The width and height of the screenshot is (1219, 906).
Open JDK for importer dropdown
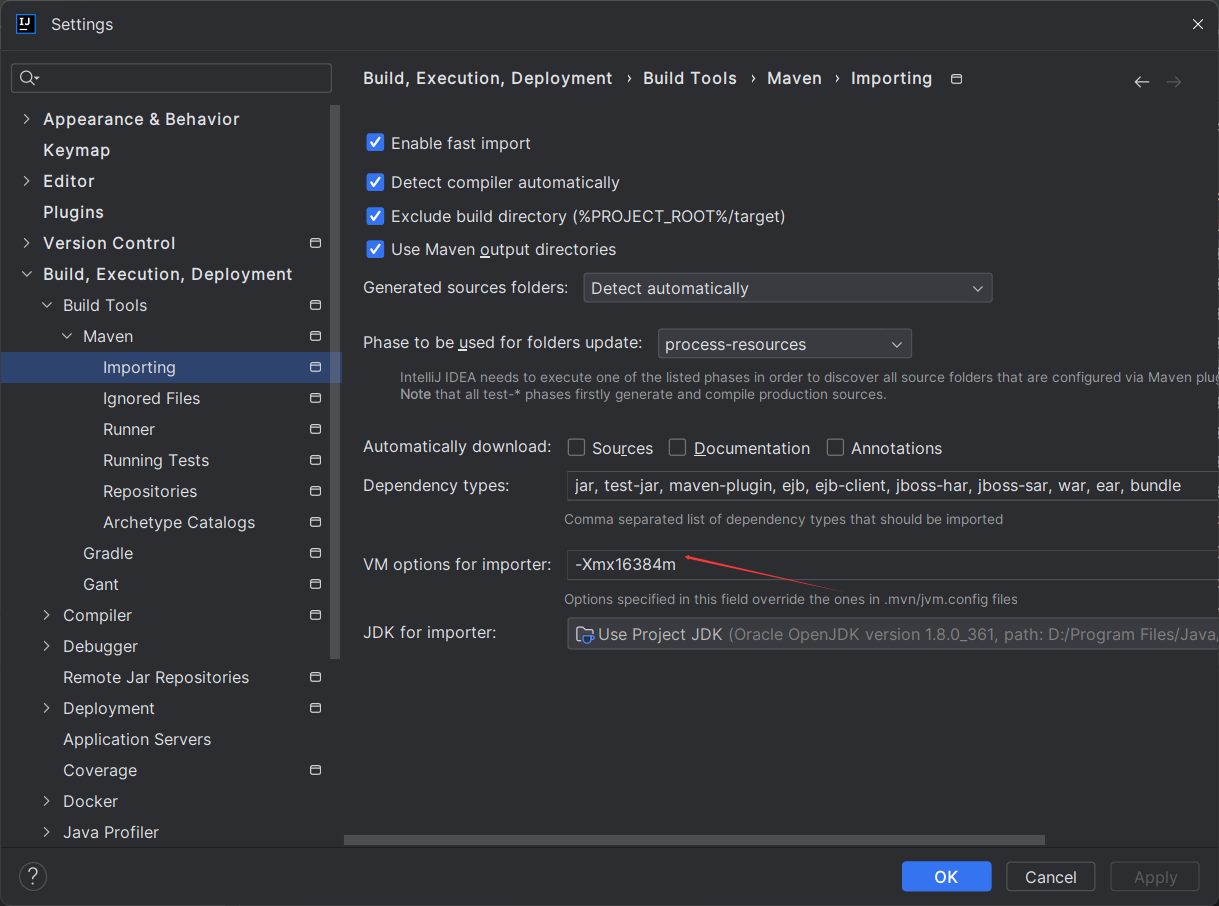(892, 634)
